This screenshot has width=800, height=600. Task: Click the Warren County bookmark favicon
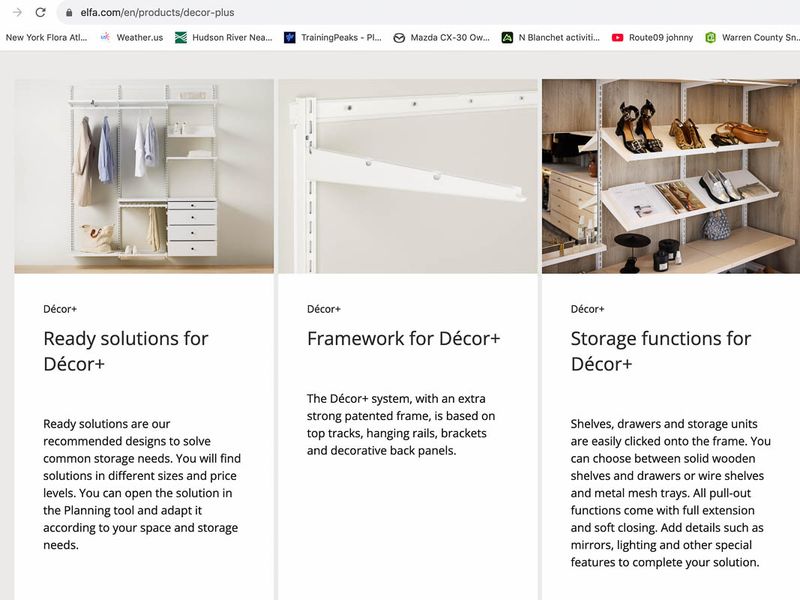(x=710, y=37)
